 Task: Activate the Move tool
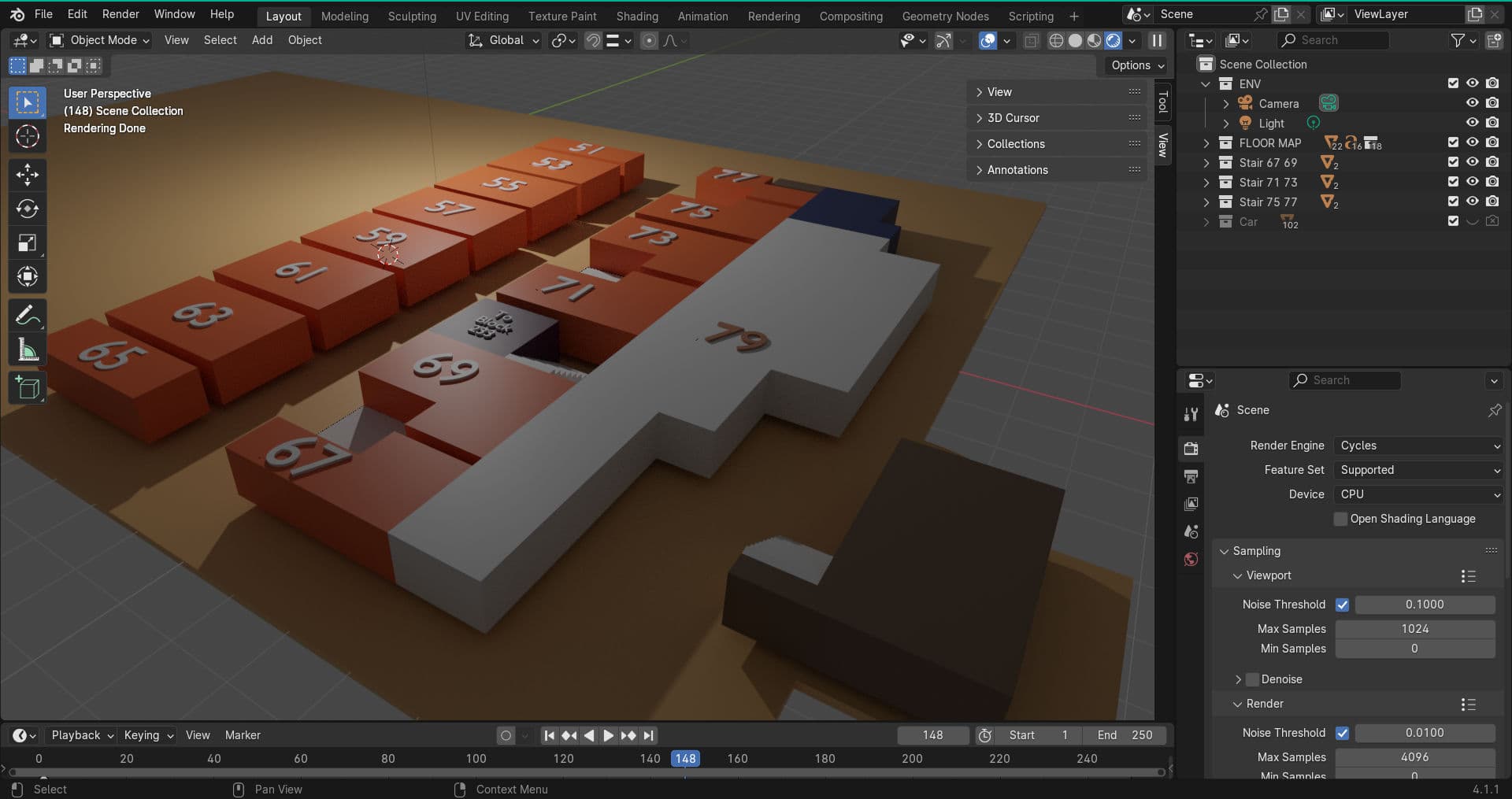tap(28, 175)
